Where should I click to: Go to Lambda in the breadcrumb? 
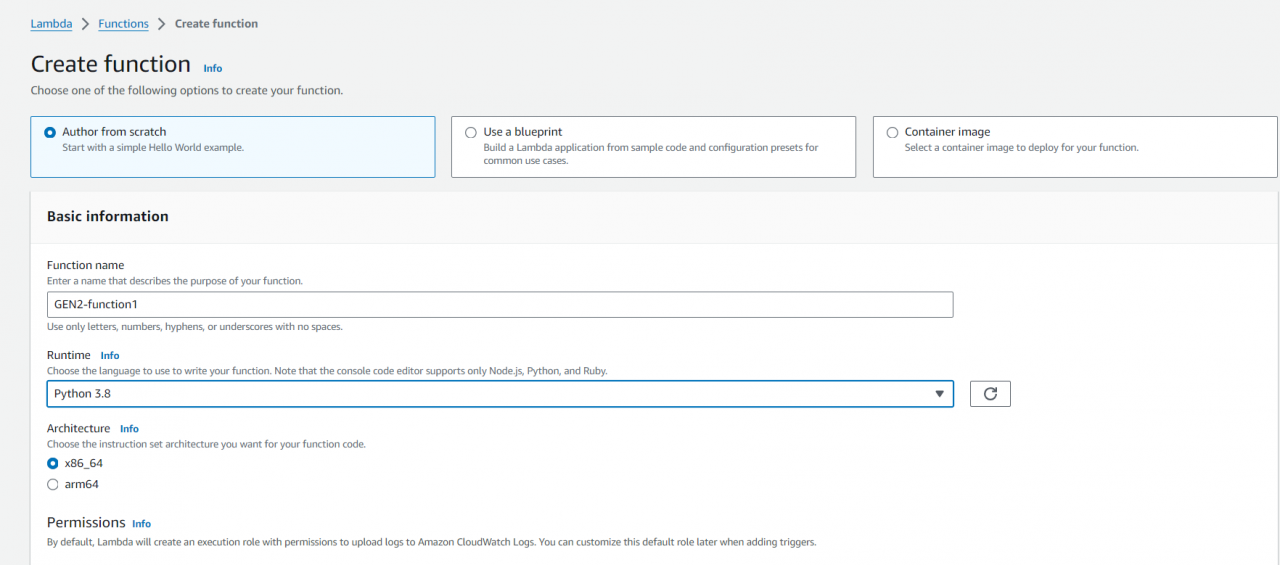tap(51, 24)
